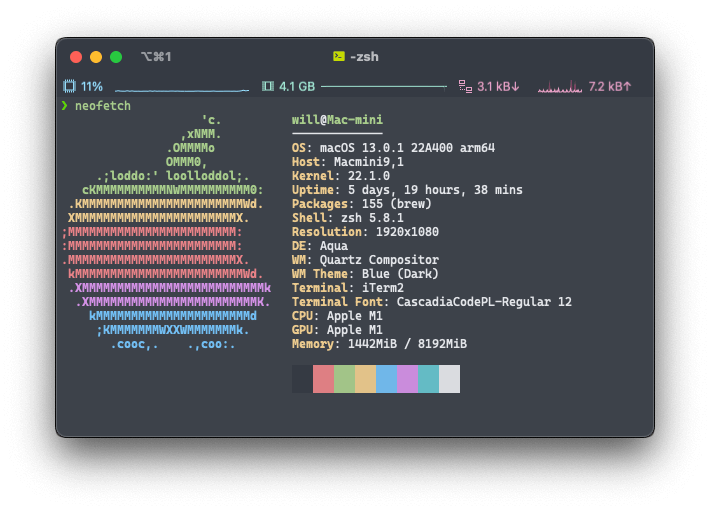The height and width of the screenshot is (511, 710).
Task: Click the green prompt chevron before neofetch
Action: tap(65, 106)
